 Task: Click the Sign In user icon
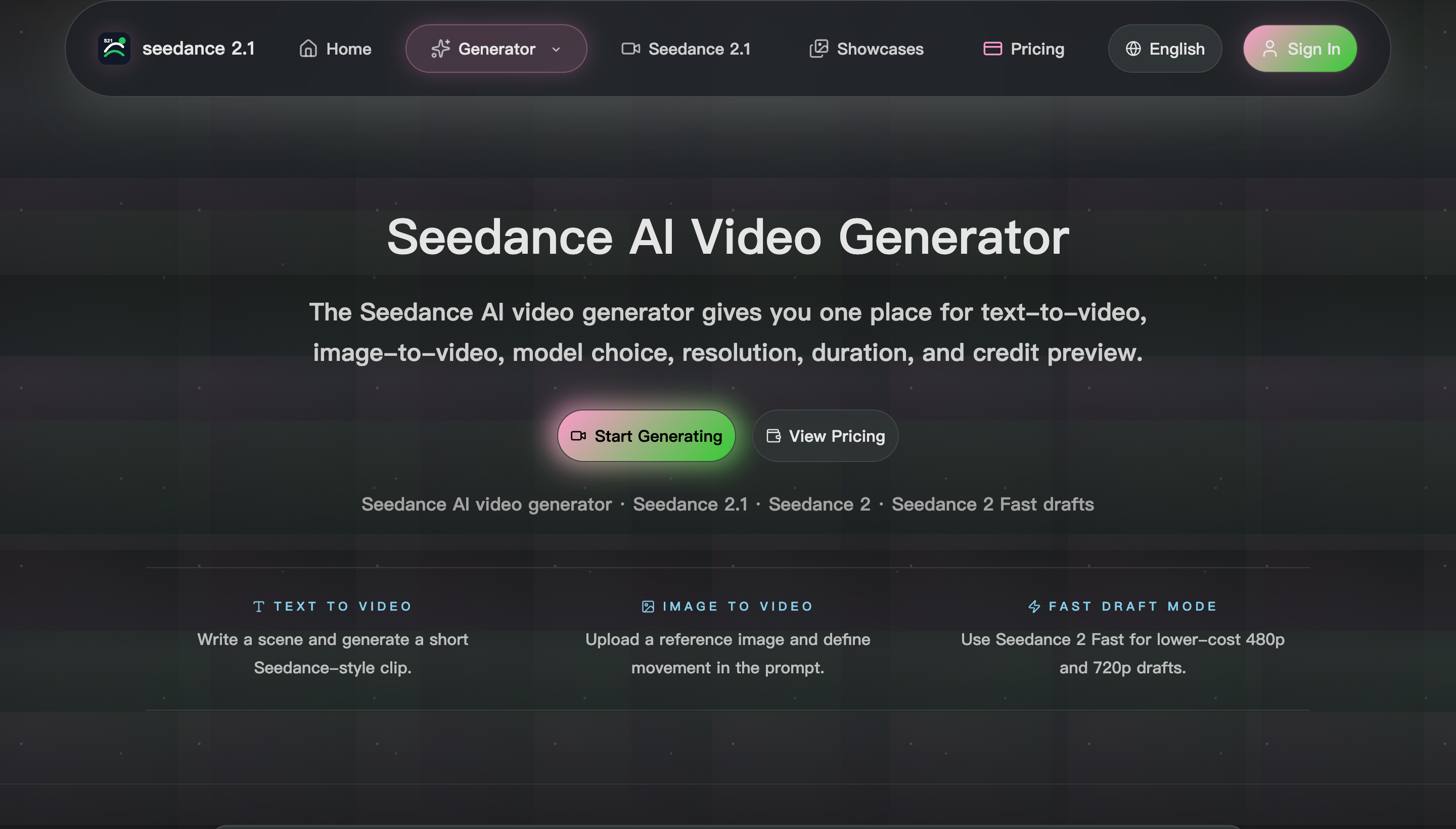click(x=1270, y=49)
